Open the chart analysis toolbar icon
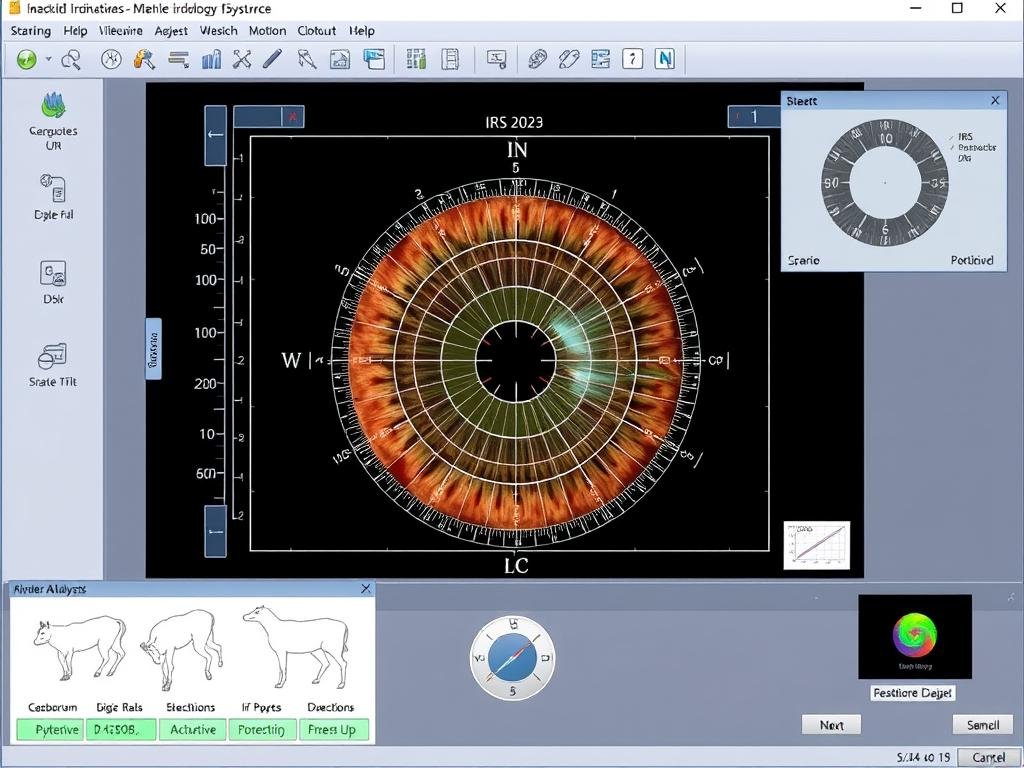This screenshot has height=768, width=1024. [211, 59]
